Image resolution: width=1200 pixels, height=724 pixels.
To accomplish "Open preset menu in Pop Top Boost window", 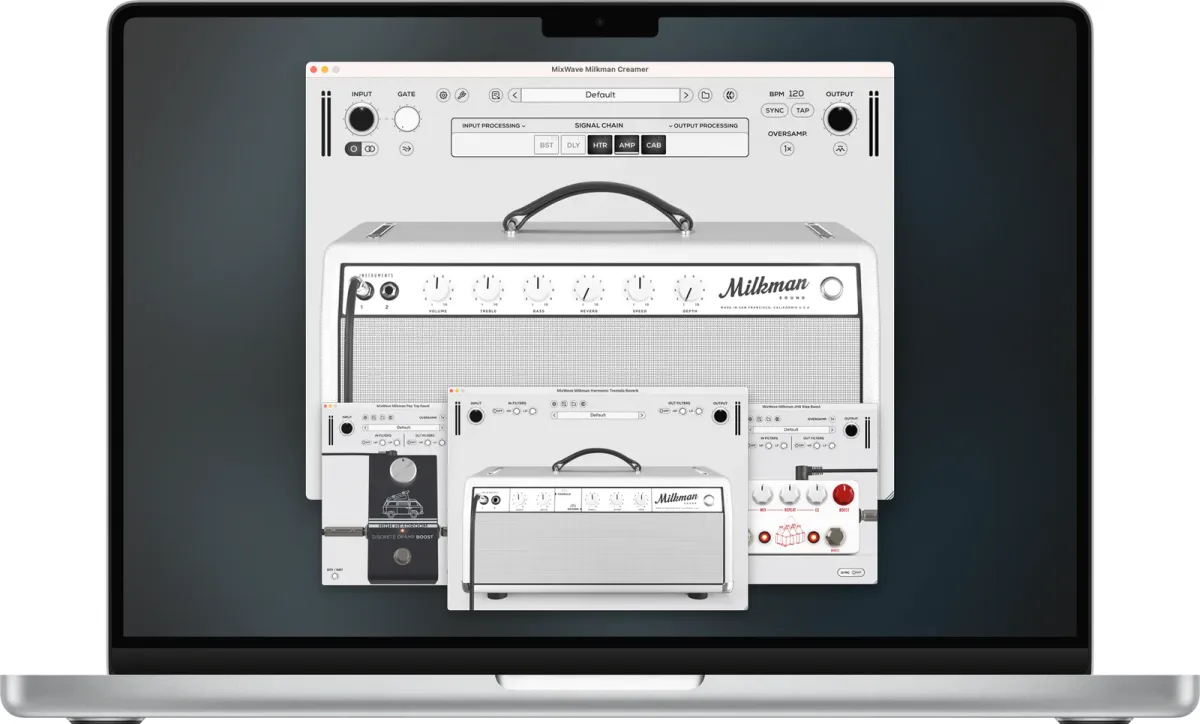I will [x=403, y=428].
